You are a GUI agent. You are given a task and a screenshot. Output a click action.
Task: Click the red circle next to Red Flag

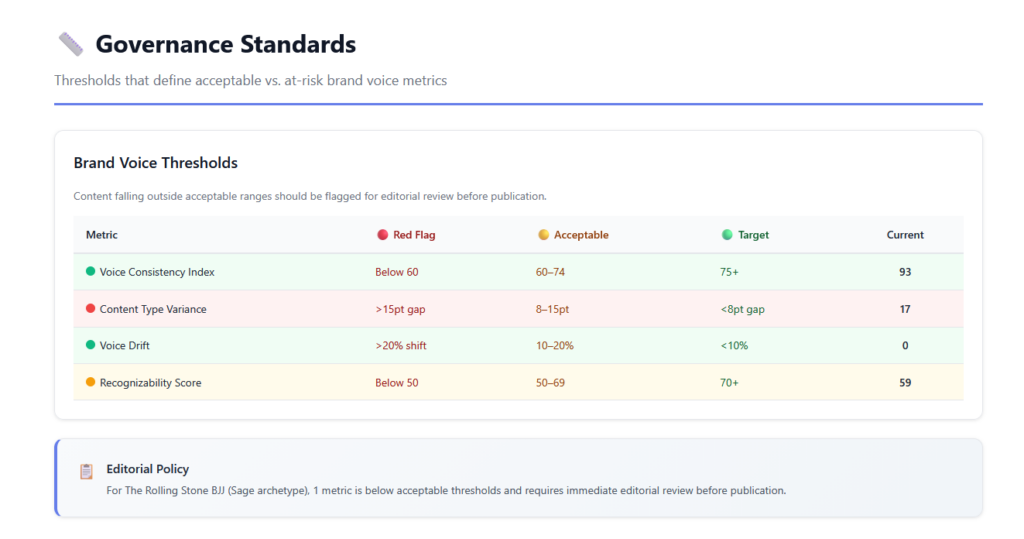coord(382,235)
